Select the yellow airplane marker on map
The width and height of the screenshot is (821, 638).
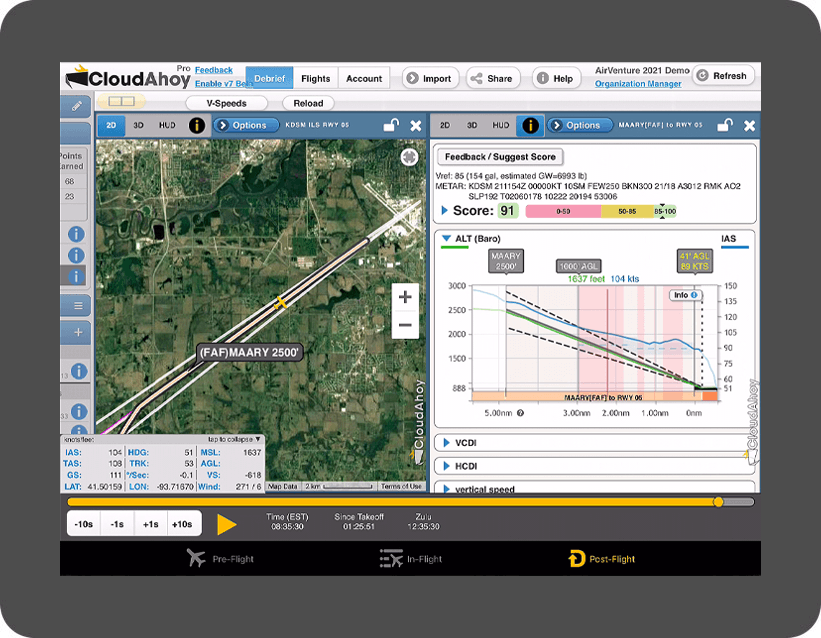pos(281,302)
